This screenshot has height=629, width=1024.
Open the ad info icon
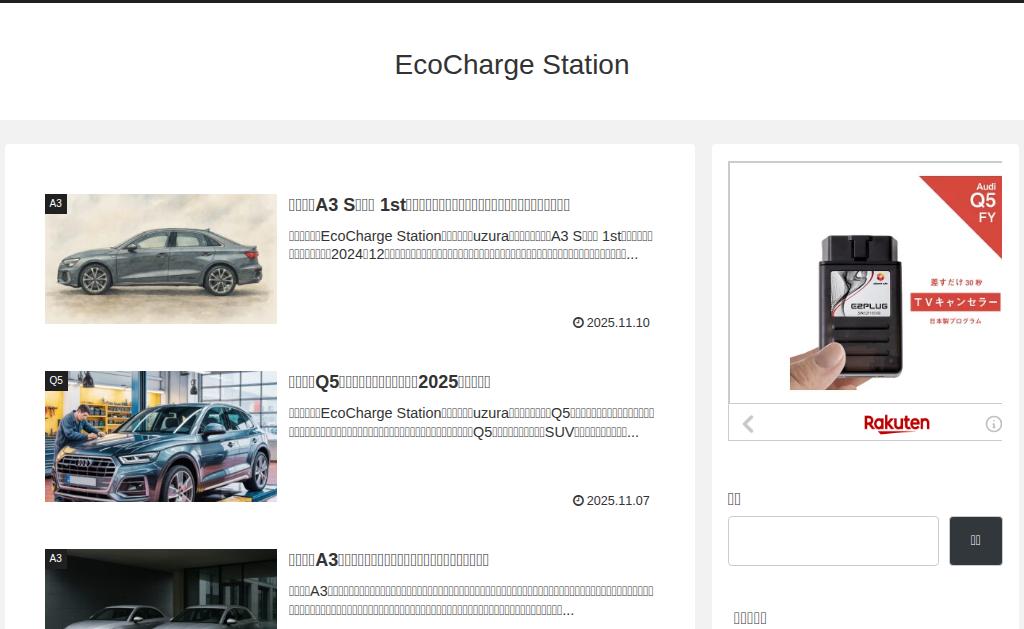coord(993,424)
